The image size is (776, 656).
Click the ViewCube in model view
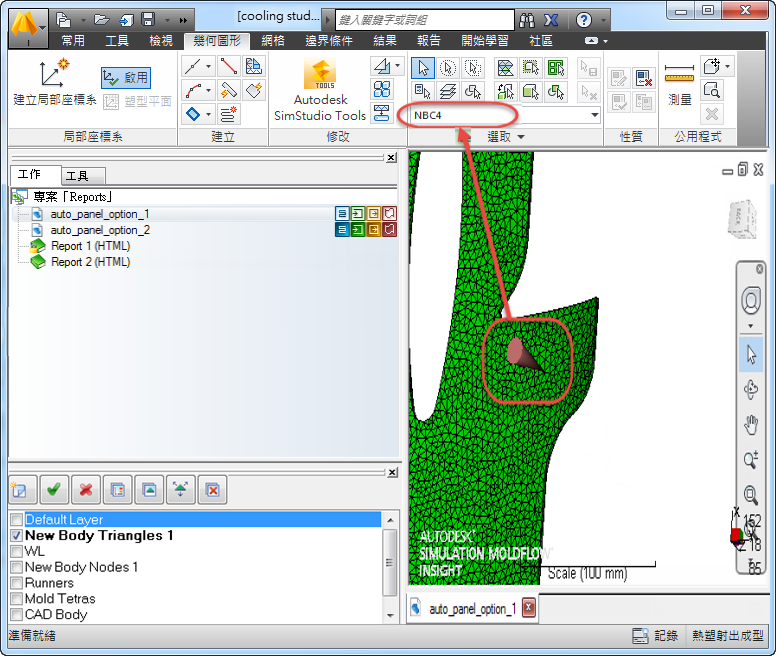[x=742, y=218]
